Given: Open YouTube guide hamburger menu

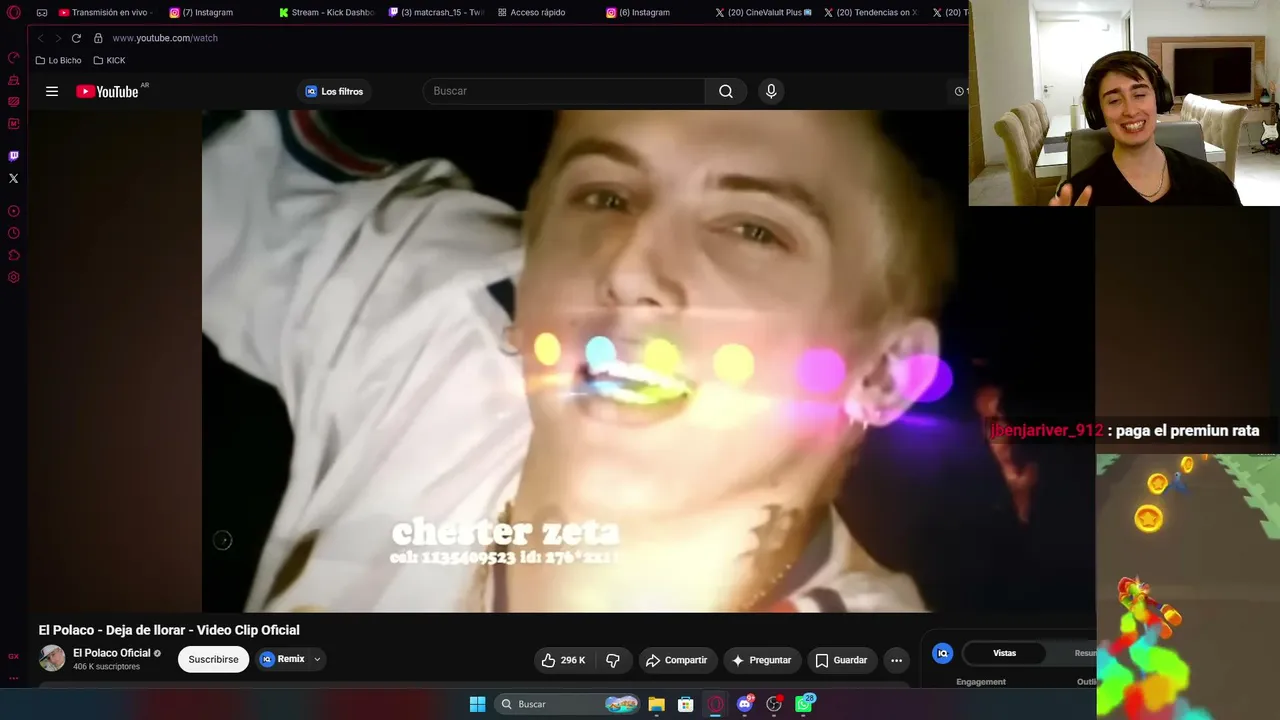Looking at the screenshot, I should tap(52, 91).
